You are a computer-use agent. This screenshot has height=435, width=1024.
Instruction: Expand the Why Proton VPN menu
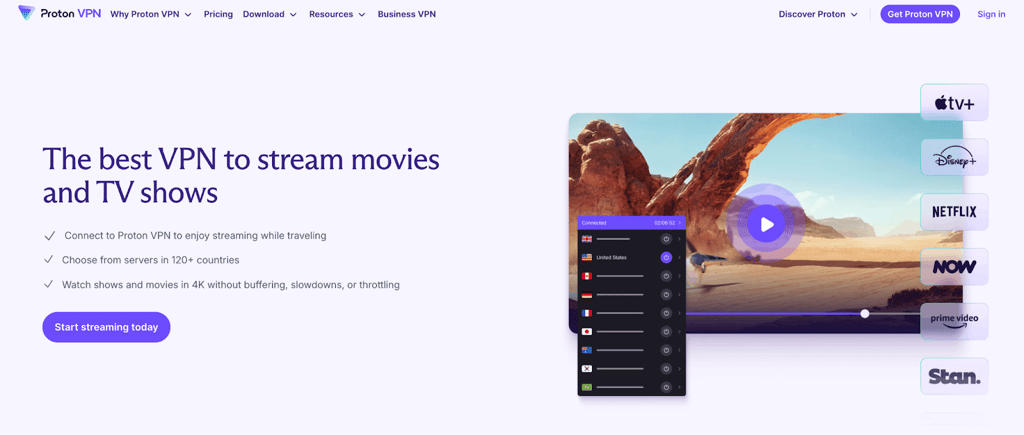point(151,14)
